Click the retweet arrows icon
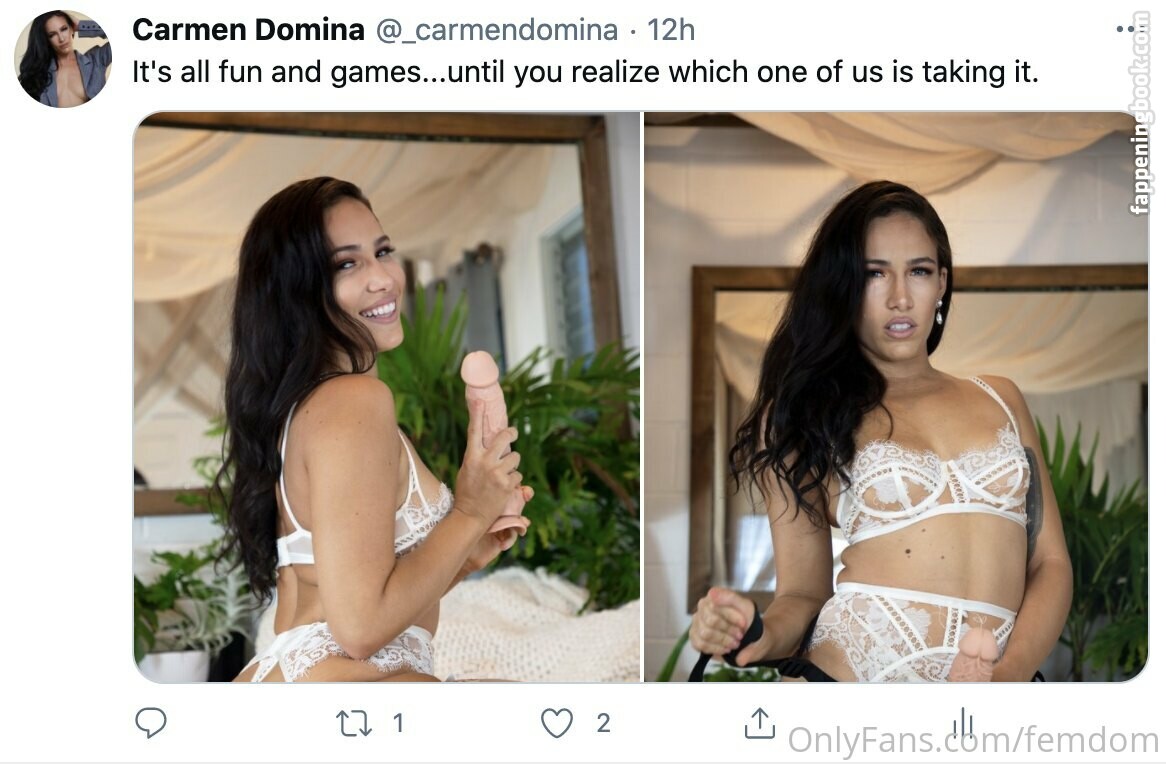 pyautogui.click(x=353, y=723)
